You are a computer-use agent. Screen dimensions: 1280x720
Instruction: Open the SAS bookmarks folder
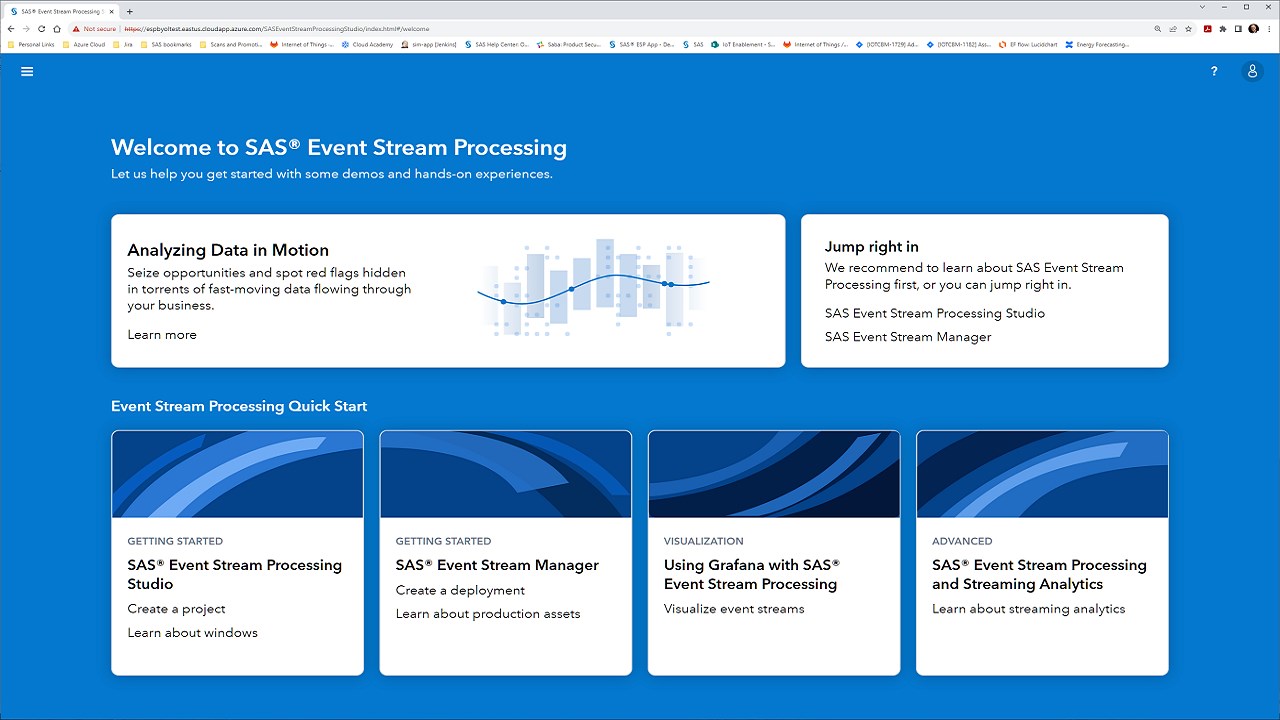(167, 45)
